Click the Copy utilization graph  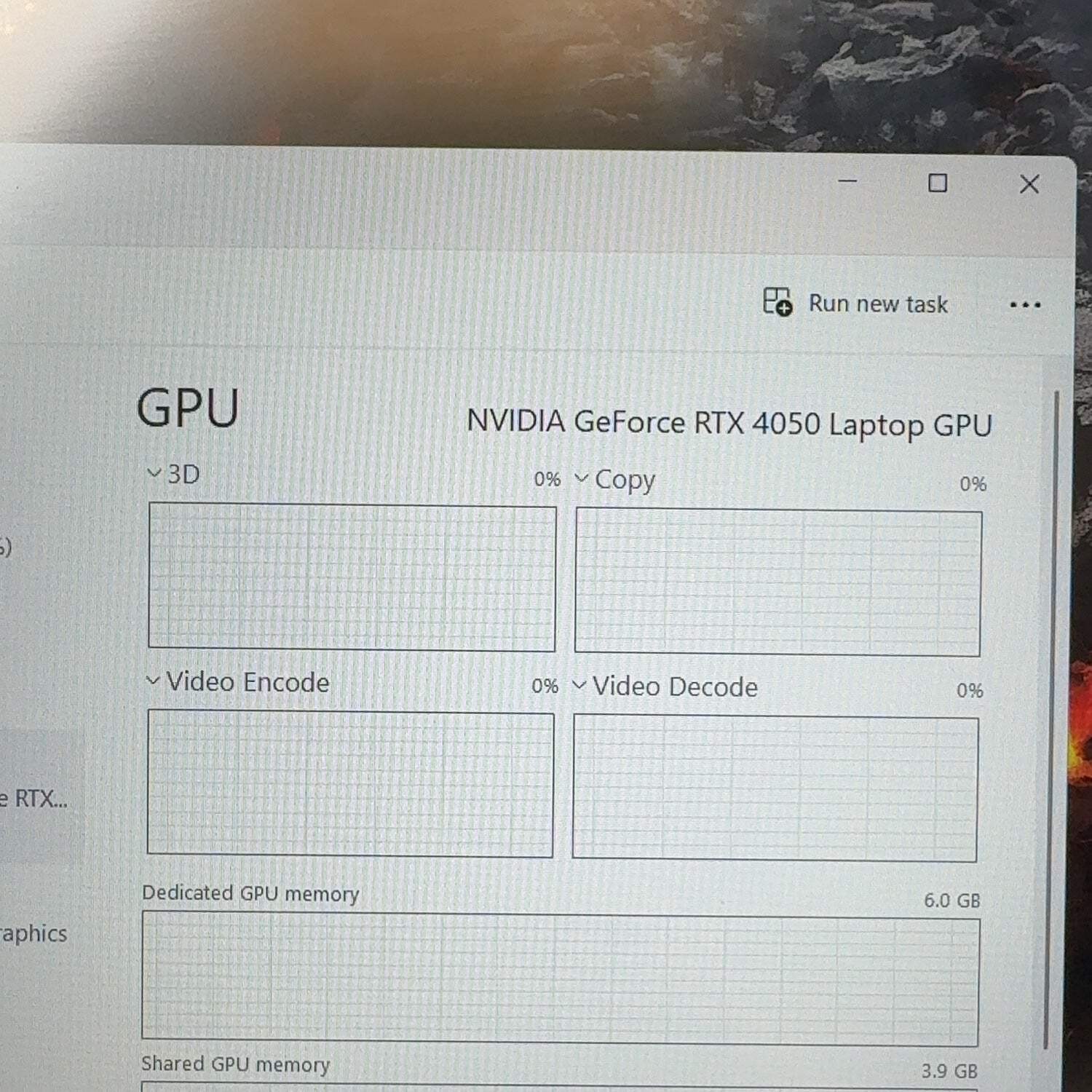point(778,582)
